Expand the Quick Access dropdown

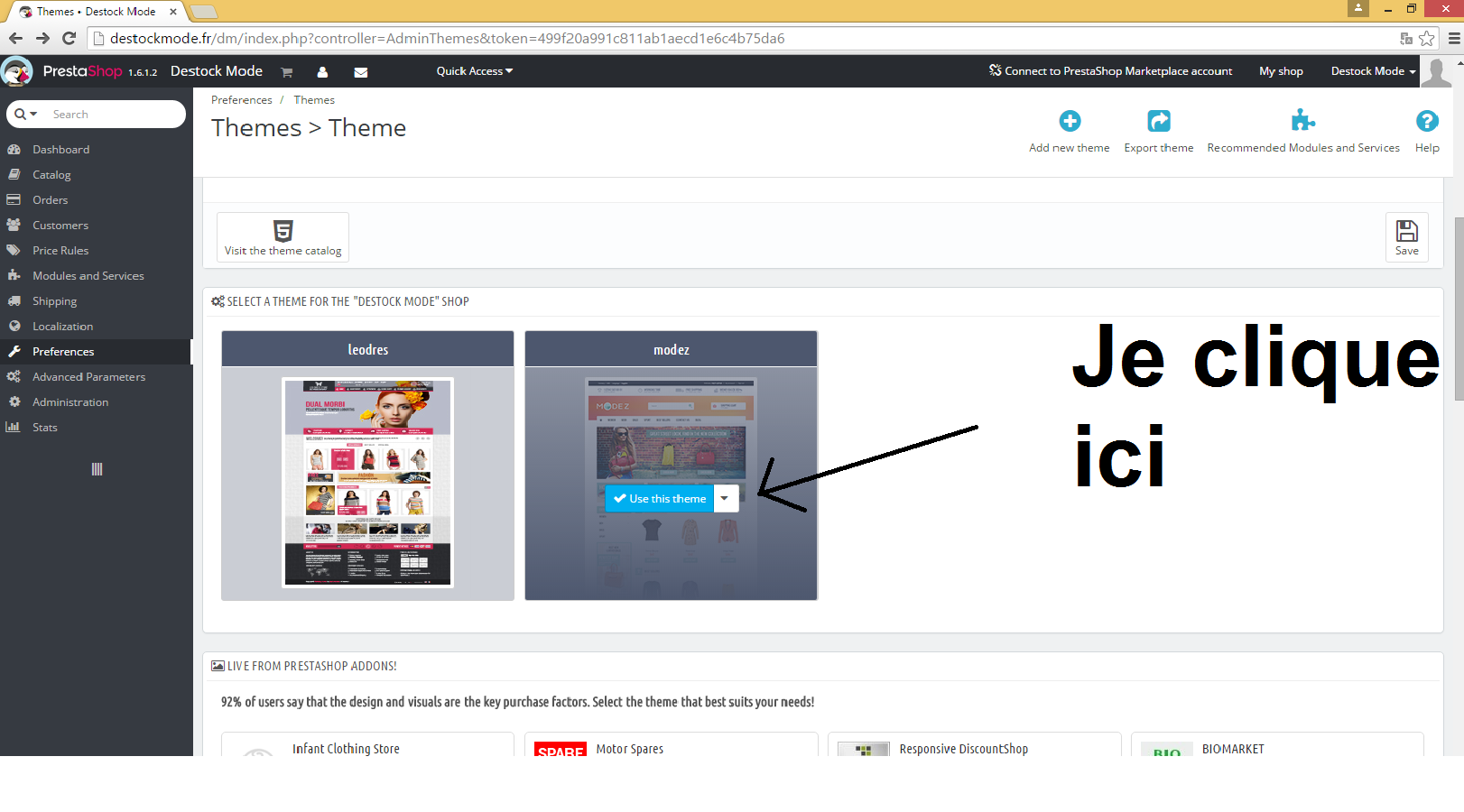coord(475,71)
